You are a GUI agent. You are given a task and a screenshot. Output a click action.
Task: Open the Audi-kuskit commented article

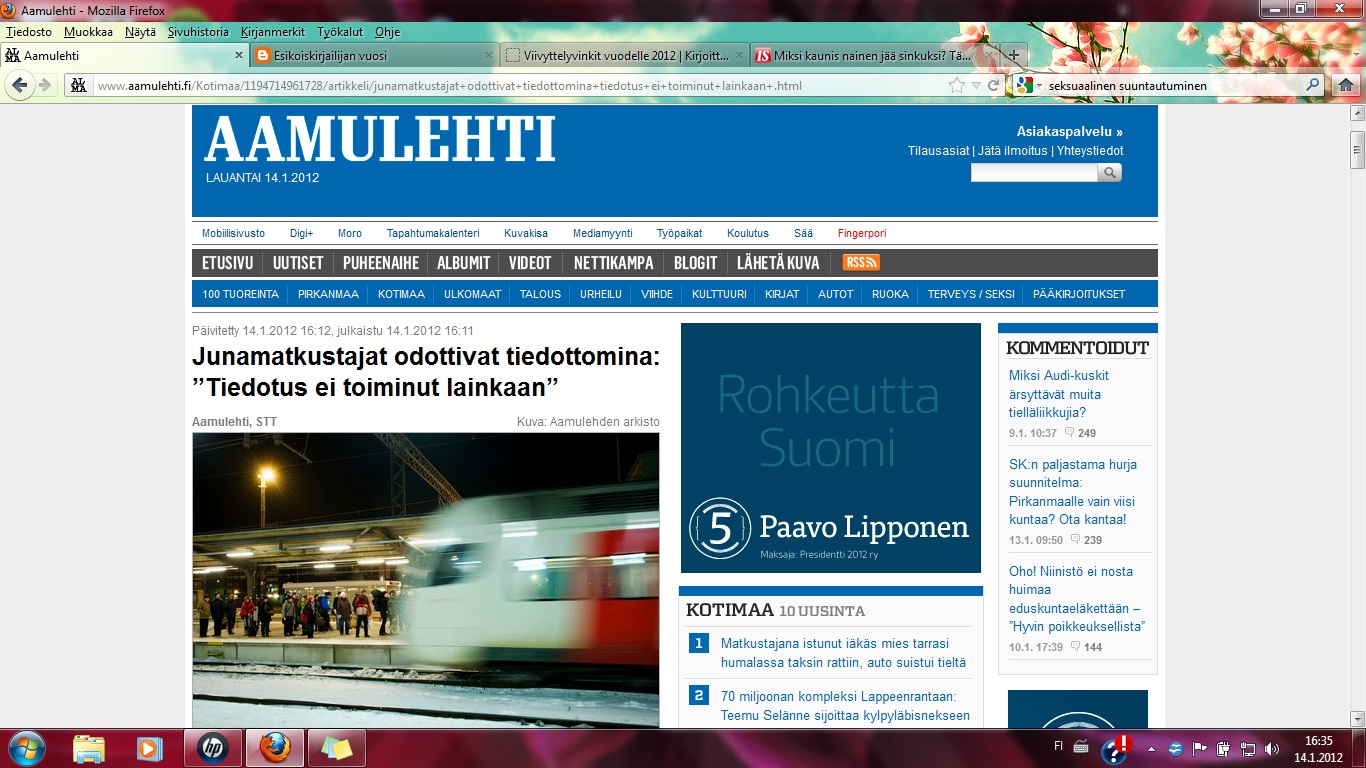[1061, 394]
